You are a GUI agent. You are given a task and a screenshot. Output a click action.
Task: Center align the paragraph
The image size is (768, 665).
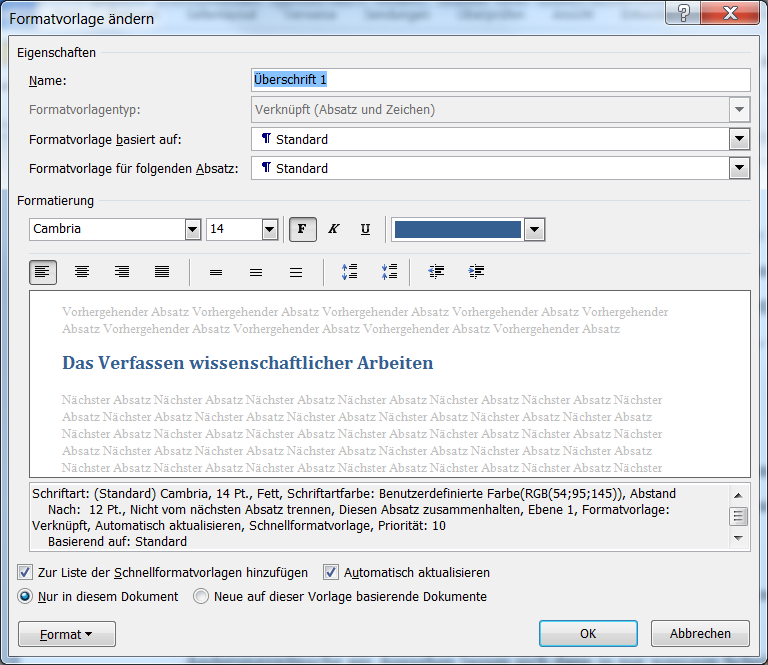click(x=82, y=272)
